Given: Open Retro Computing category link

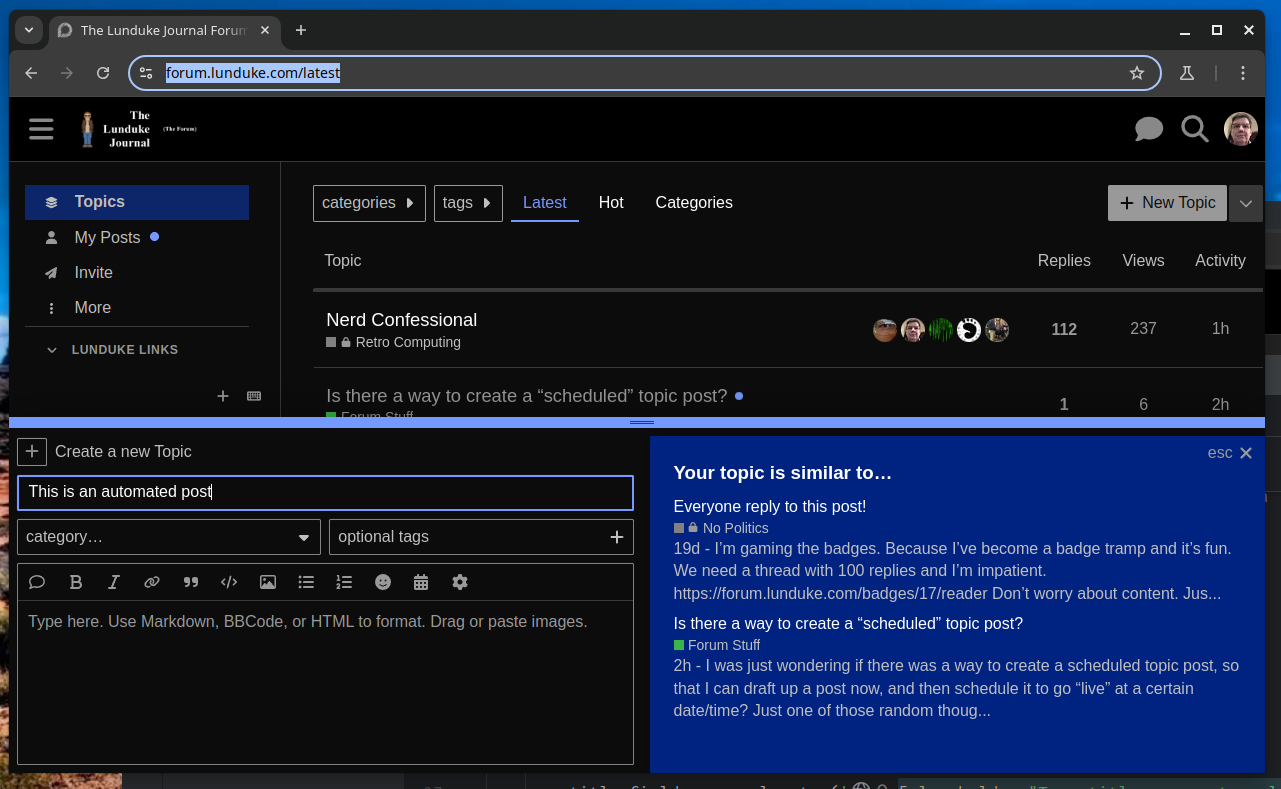Looking at the screenshot, I should click(408, 342).
